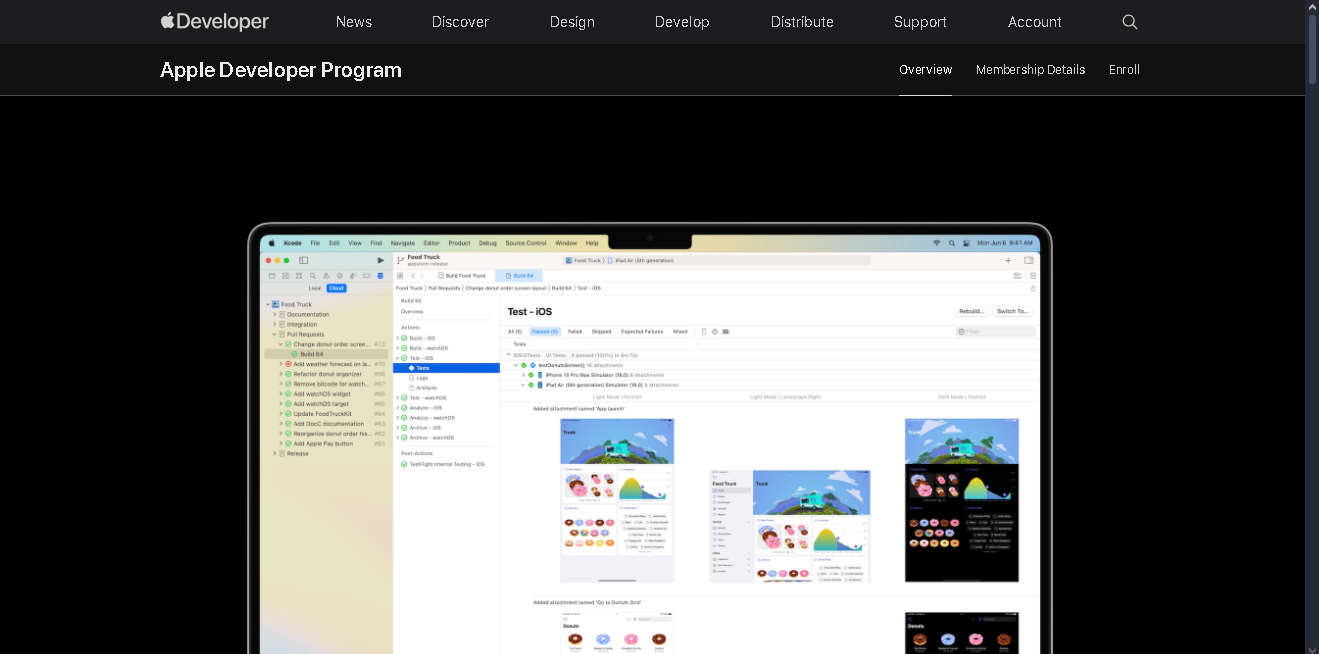Click the Apple Developer Program heading

pyautogui.click(x=281, y=70)
